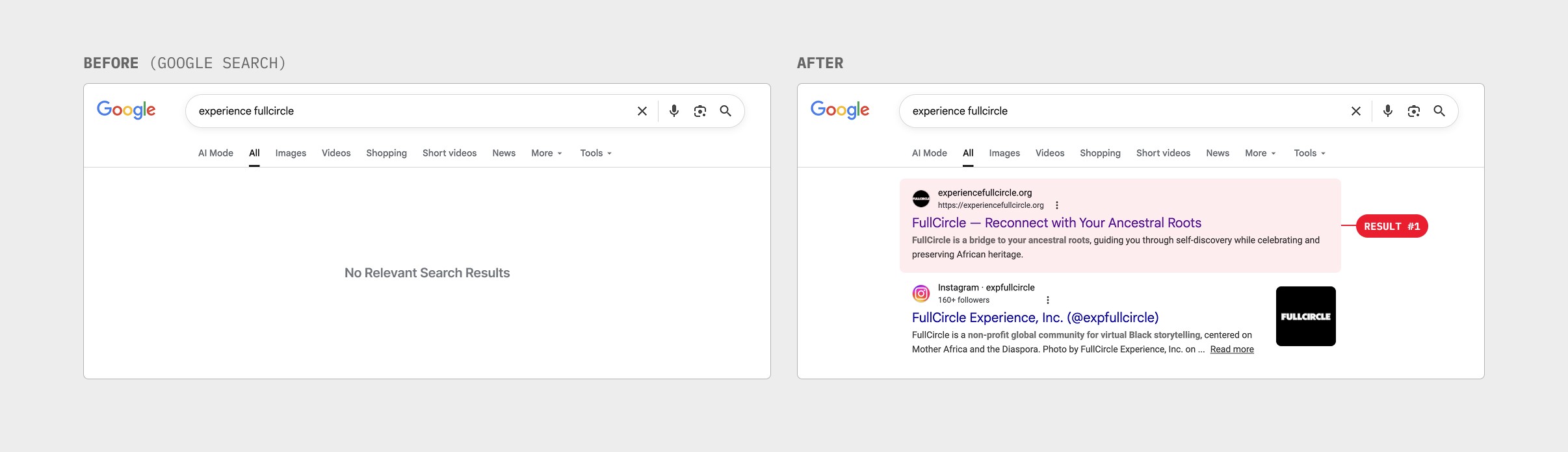The image size is (1568, 452).
Task: Click the magnifier search icon in After panel
Action: point(1439,111)
